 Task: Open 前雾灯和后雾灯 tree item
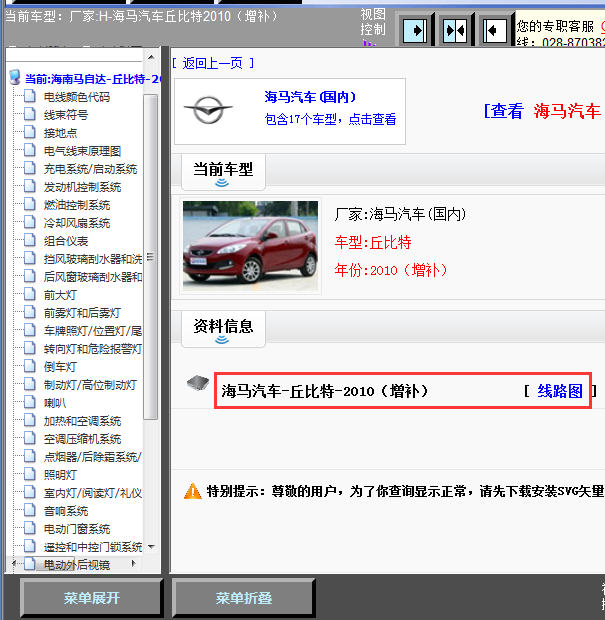pyautogui.click(x=82, y=313)
